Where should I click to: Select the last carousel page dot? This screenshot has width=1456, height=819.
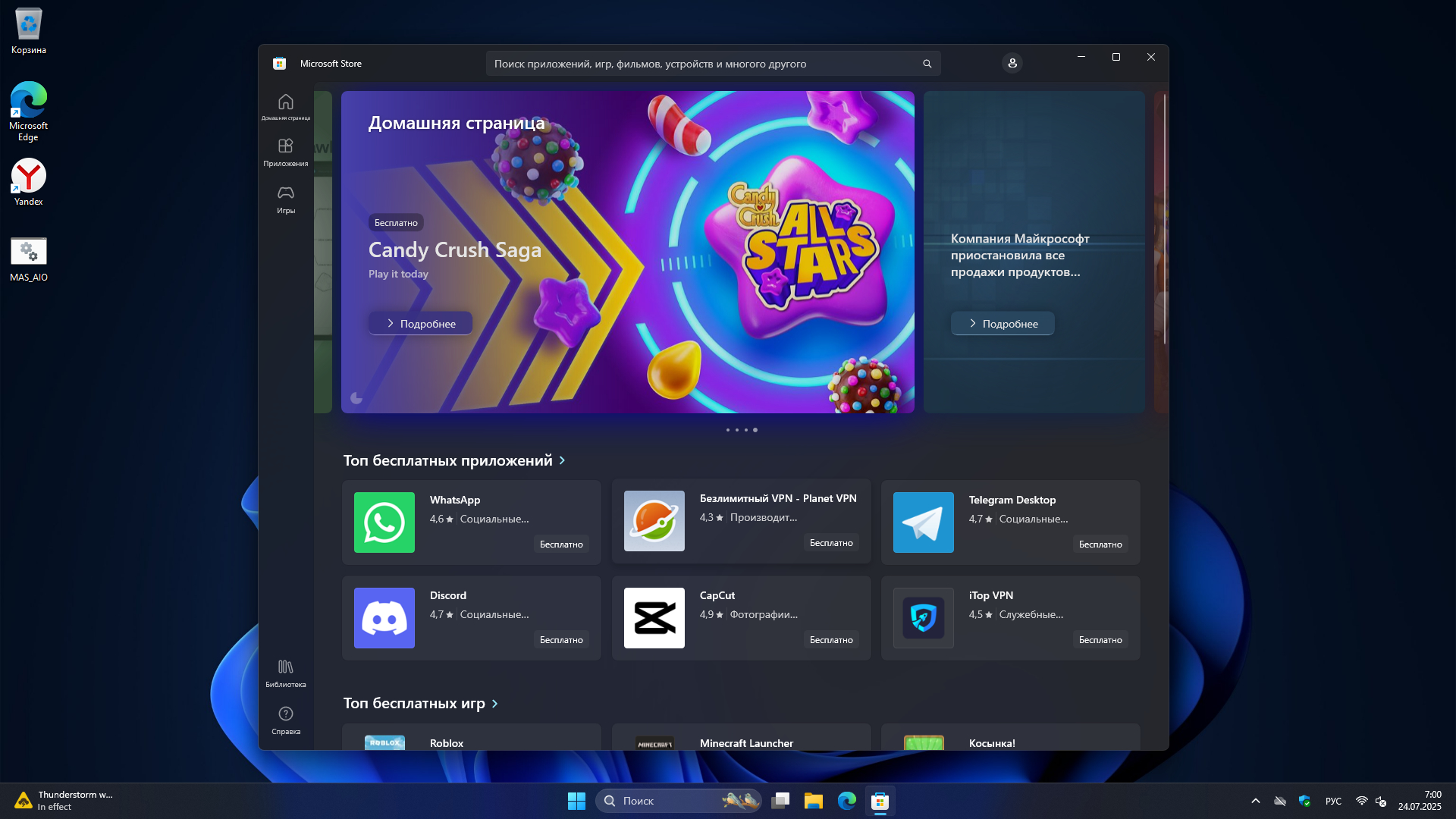point(755,430)
